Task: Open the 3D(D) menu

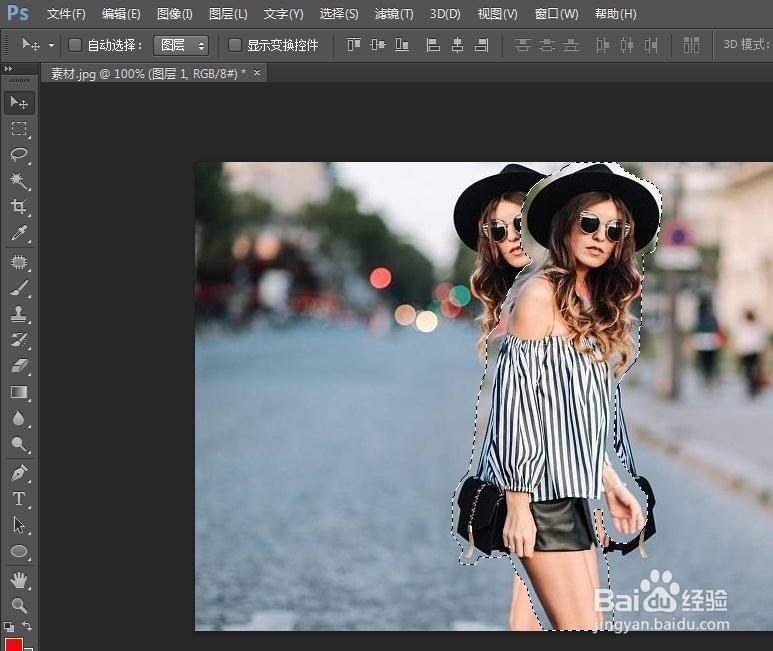Action: coord(445,14)
